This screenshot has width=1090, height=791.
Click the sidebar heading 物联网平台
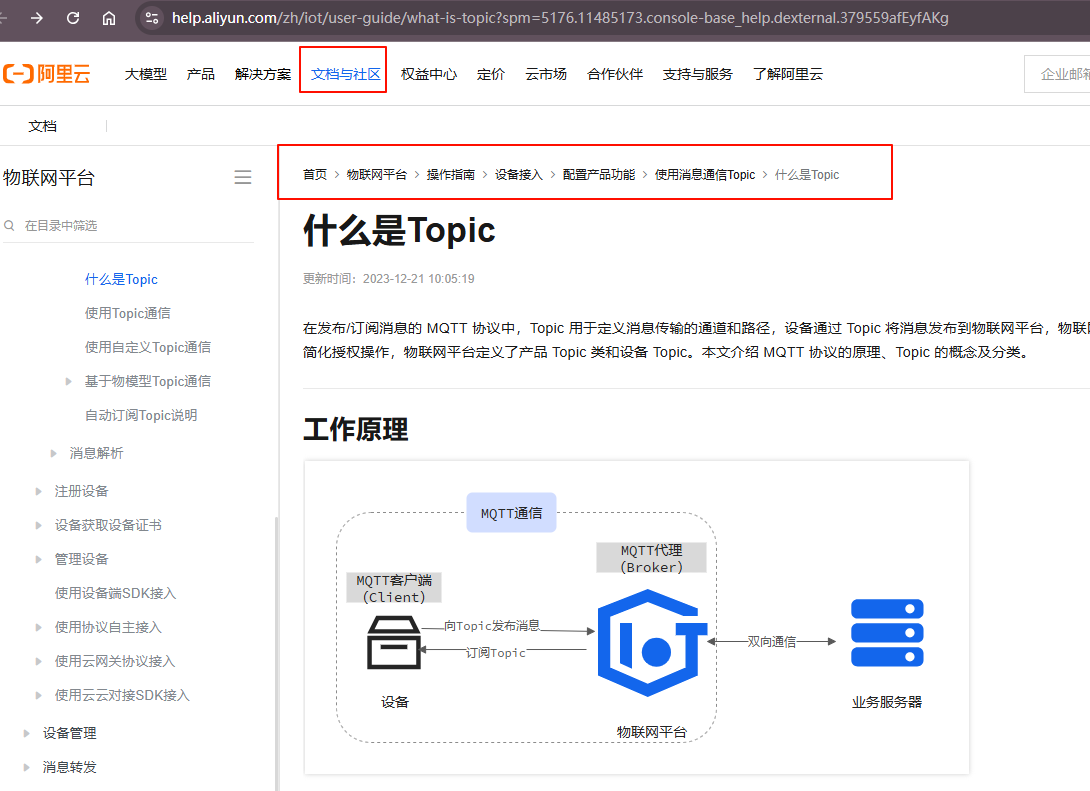coord(48,177)
